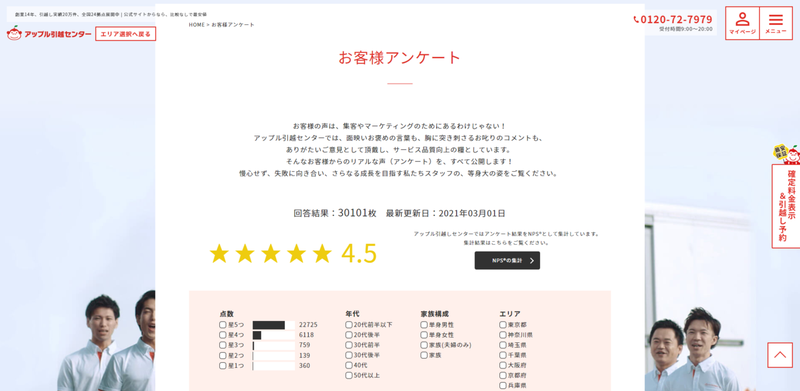This screenshot has width=800, height=391.
Task: Check the 東京都 area checkbox
Action: click(x=503, y=325)
